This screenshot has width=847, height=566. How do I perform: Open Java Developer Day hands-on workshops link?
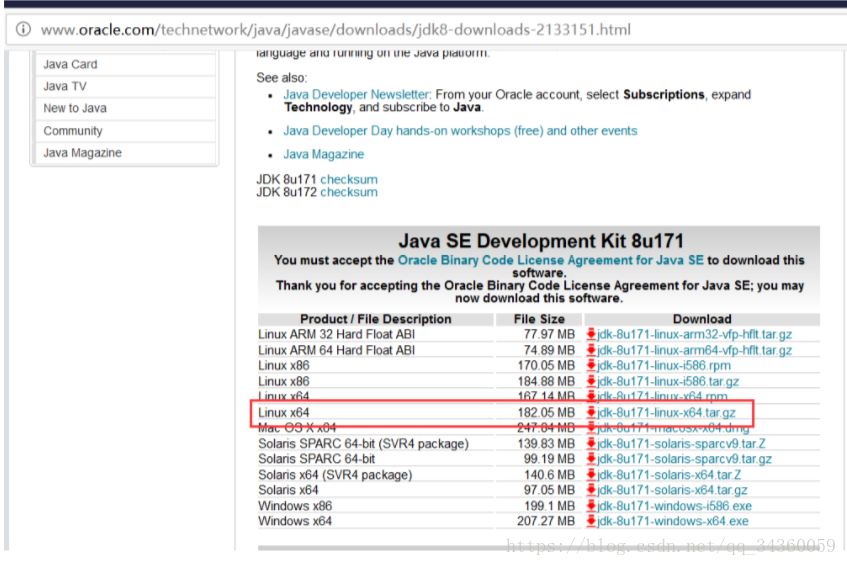460,131
